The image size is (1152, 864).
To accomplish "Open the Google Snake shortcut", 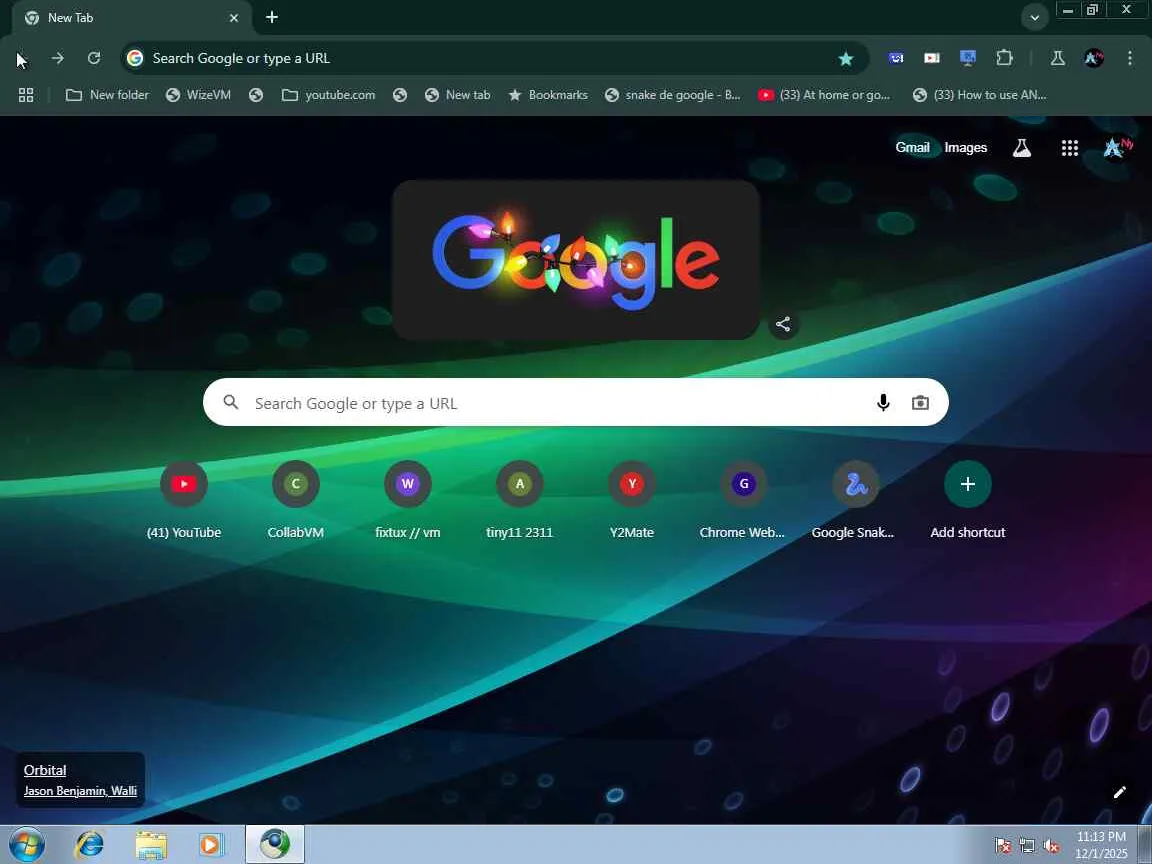I will click(855, 500).
